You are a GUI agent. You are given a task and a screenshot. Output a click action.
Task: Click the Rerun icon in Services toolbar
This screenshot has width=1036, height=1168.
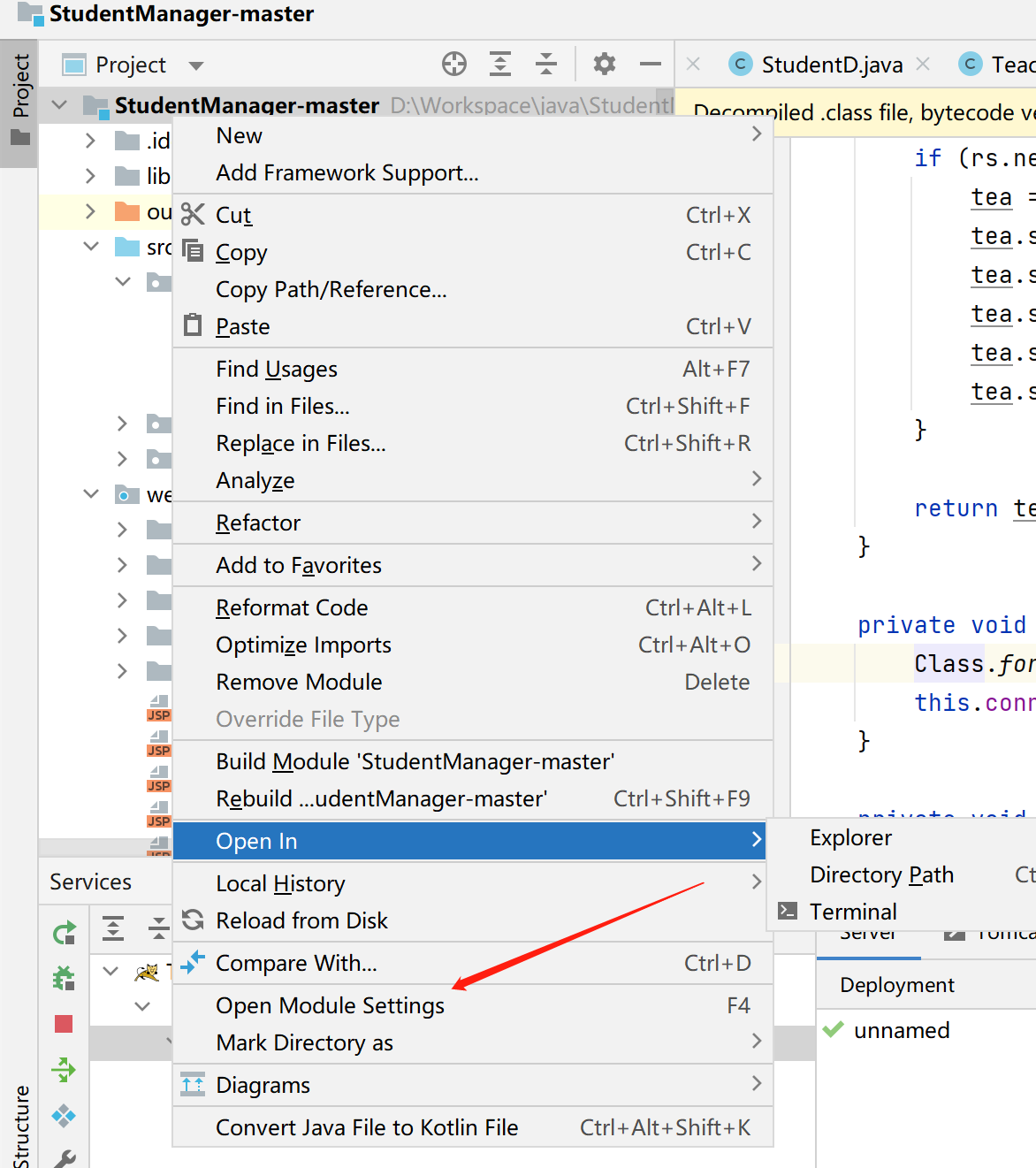pyautogui.click(x=64, y=933)
